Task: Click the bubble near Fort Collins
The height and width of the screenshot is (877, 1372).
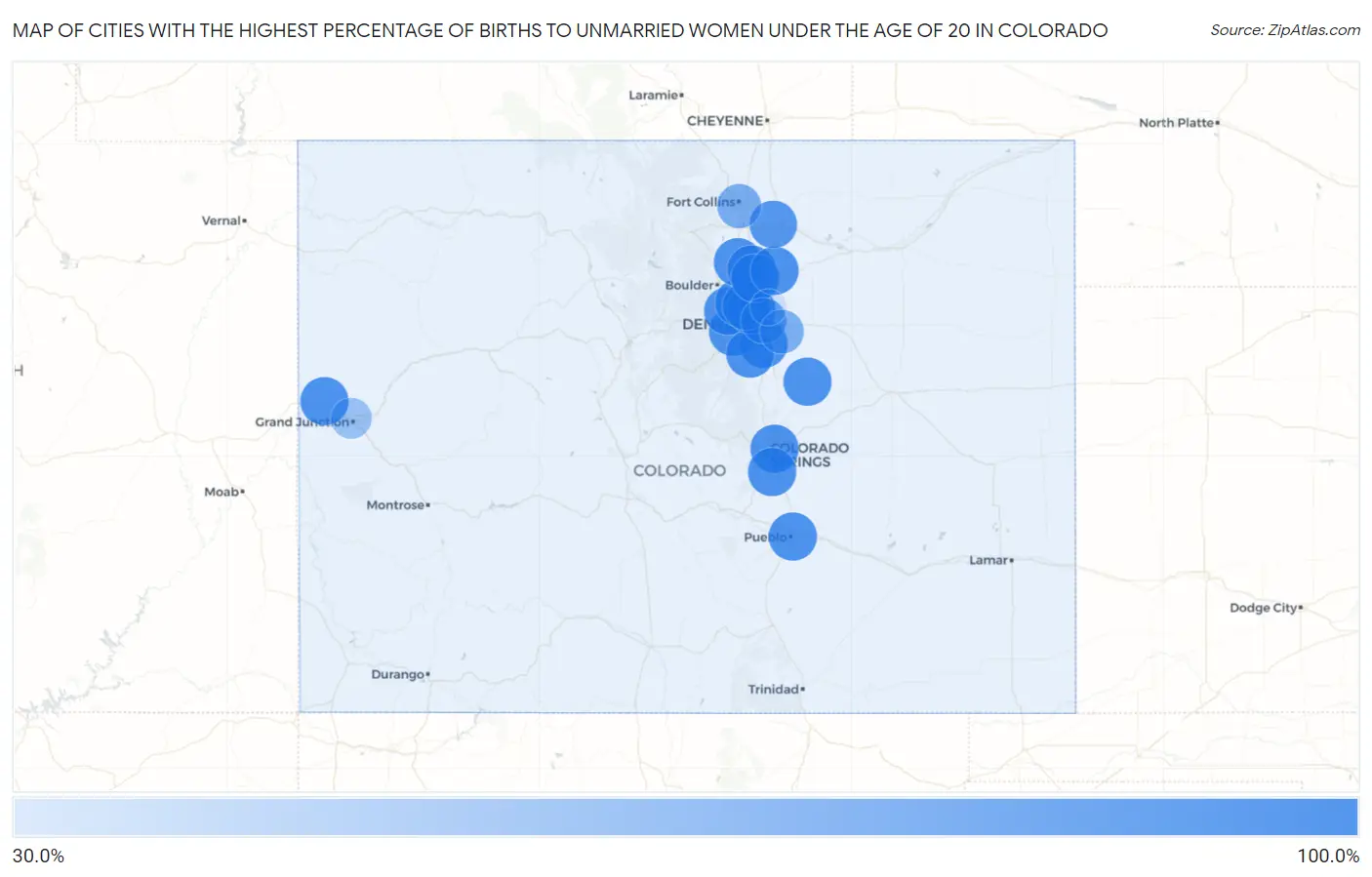Action: click(x=739, y=206)
